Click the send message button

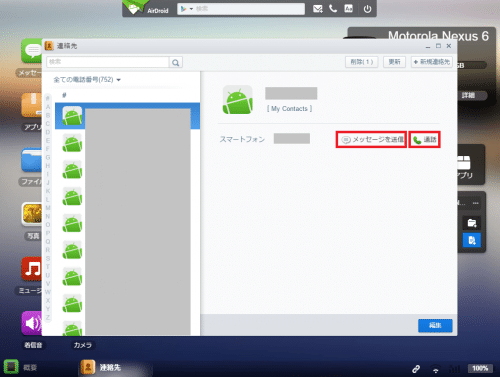point(371,140)
